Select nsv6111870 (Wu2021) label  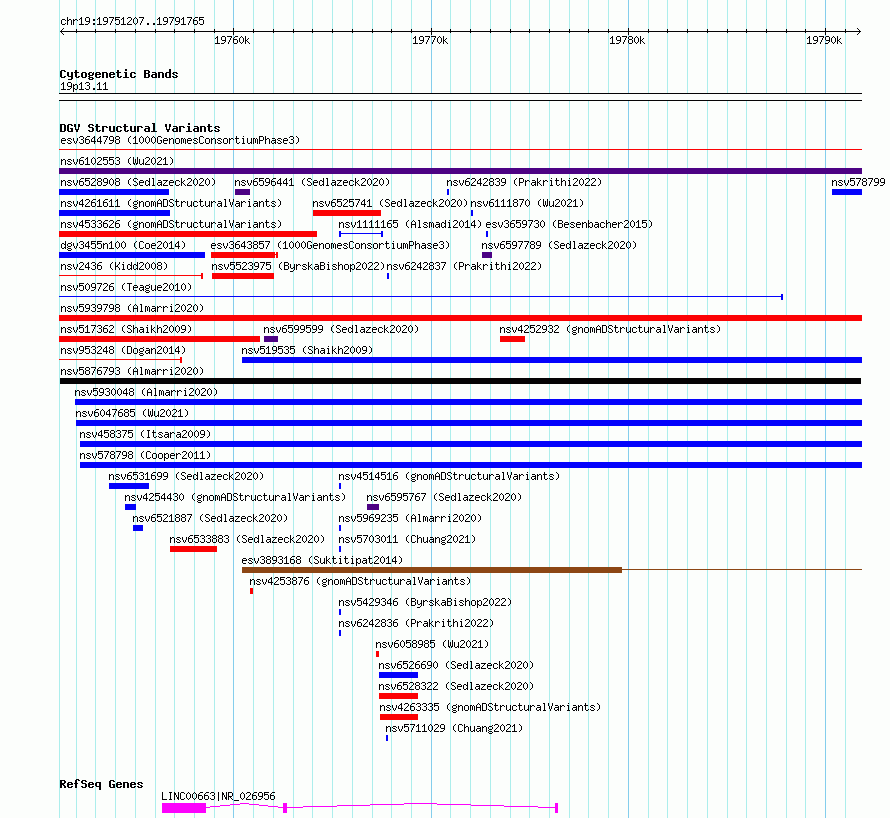coord(527,203)
